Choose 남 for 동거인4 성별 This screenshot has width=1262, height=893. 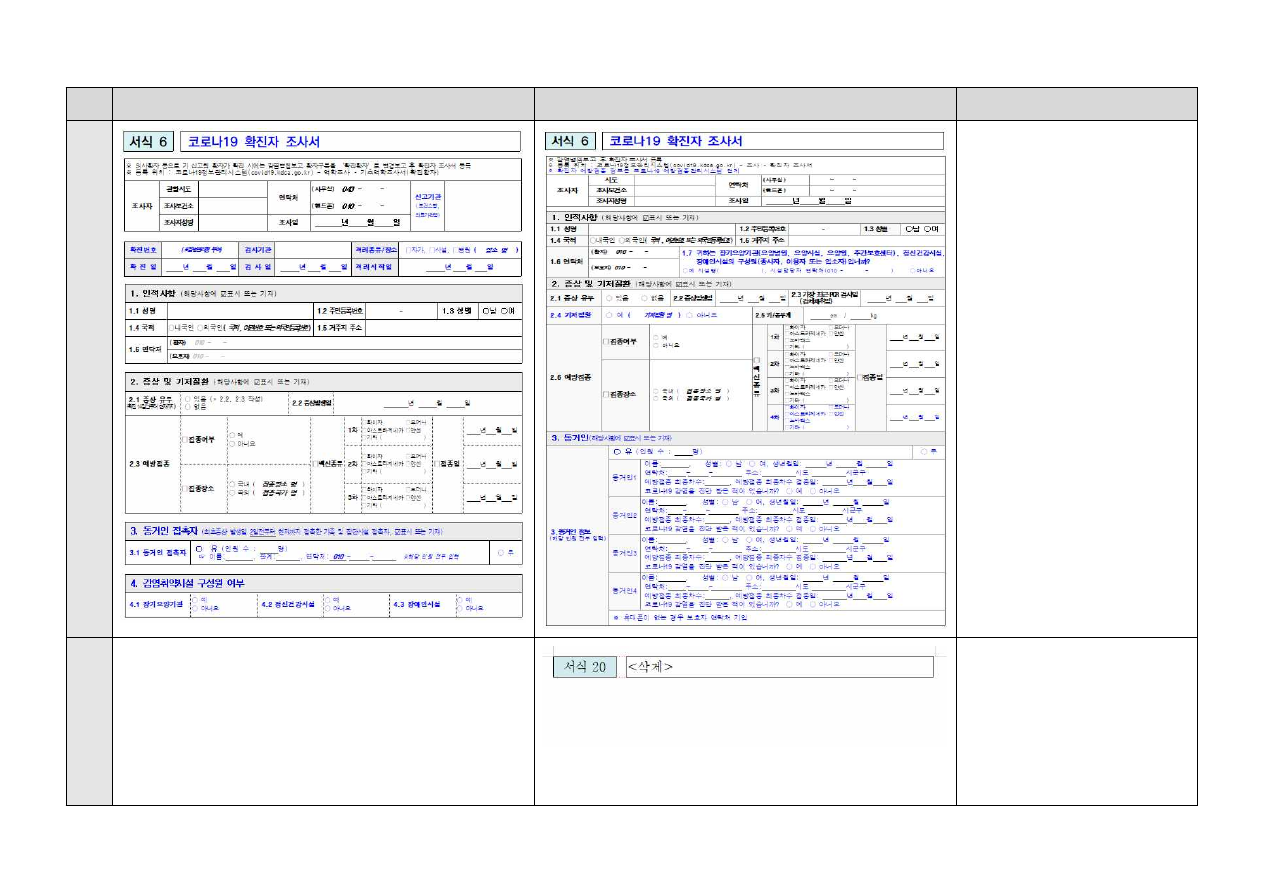click(726, 578)
